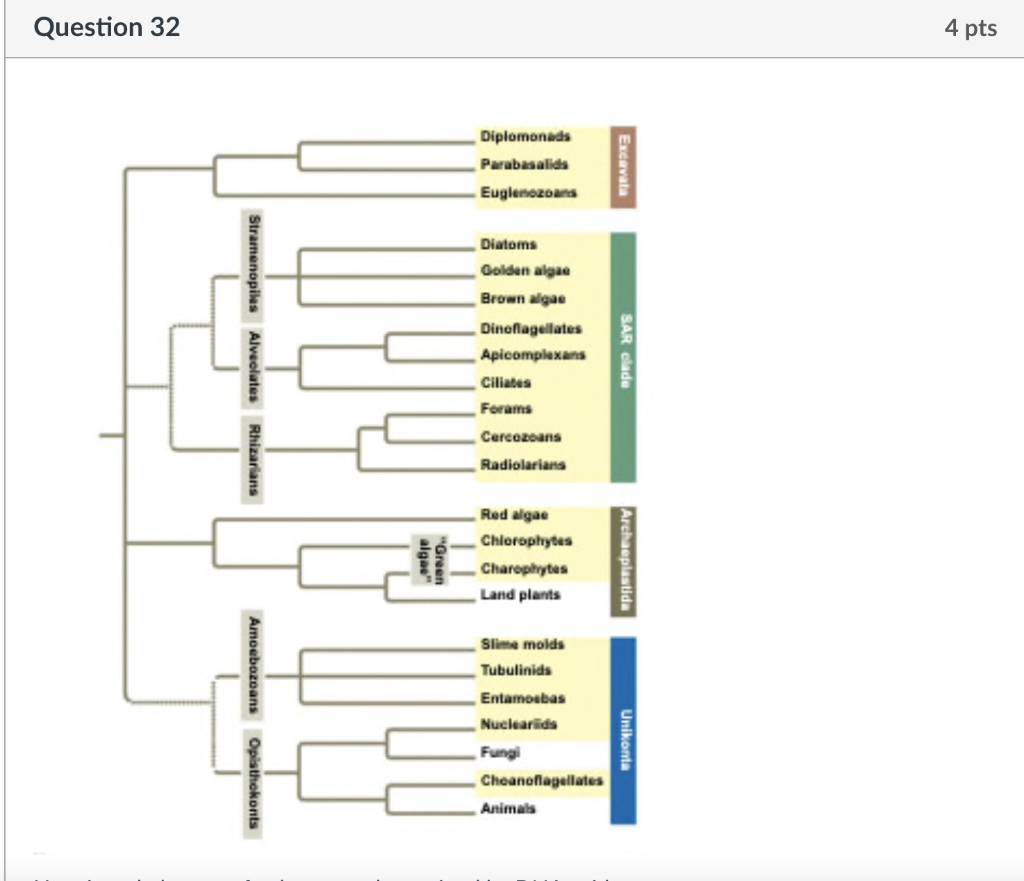
Task: Click the Euglenozoans taxon name
Action: tap(531, 194)
